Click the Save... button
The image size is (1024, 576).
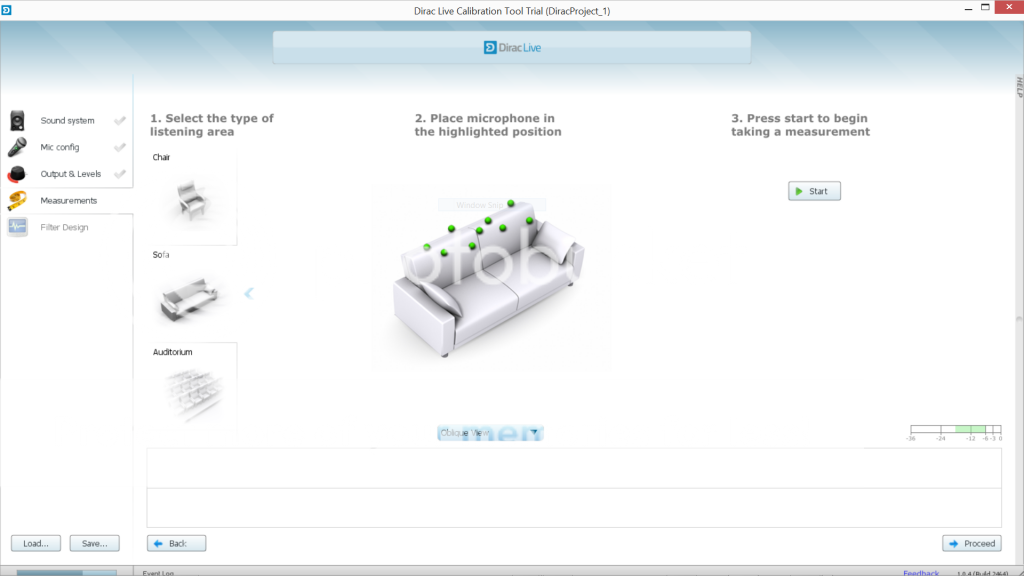(95, 543)
